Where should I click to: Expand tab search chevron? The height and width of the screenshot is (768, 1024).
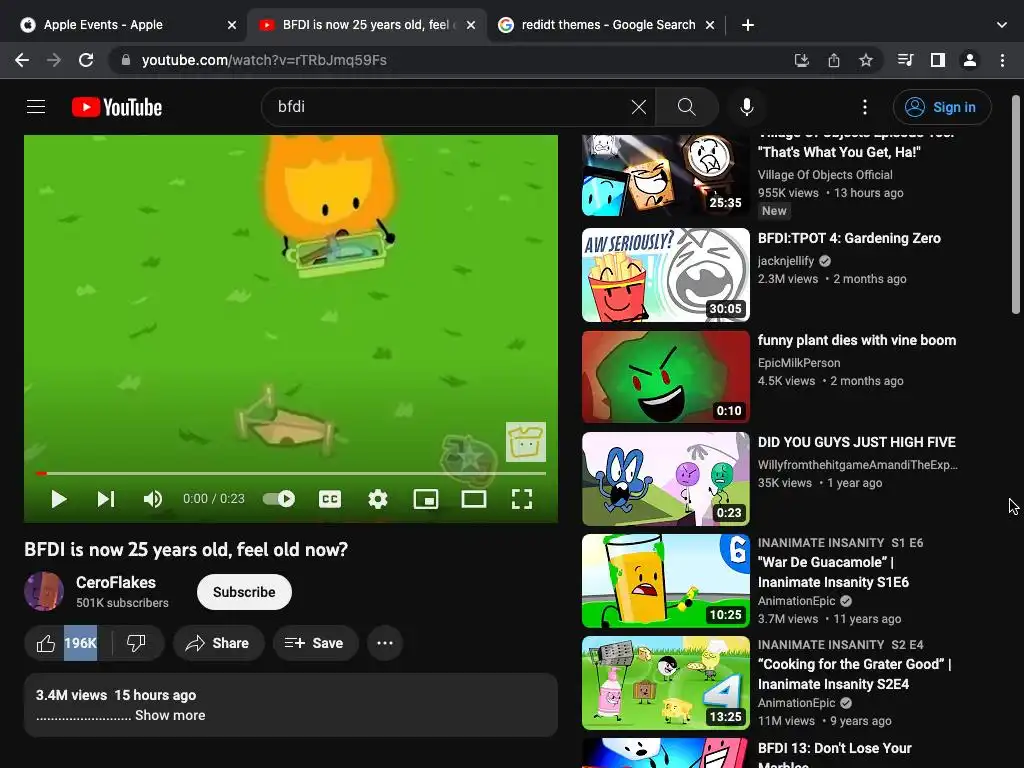(1002, 25)
